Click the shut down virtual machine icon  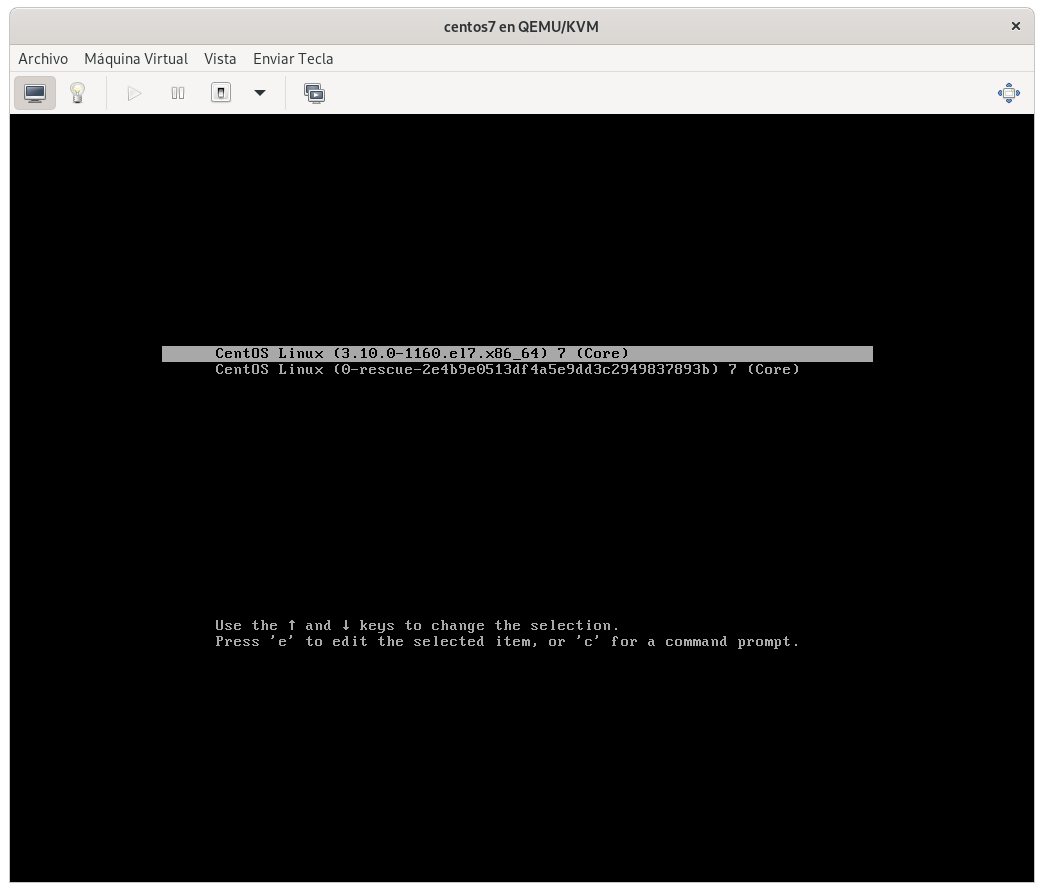[221, 93]
